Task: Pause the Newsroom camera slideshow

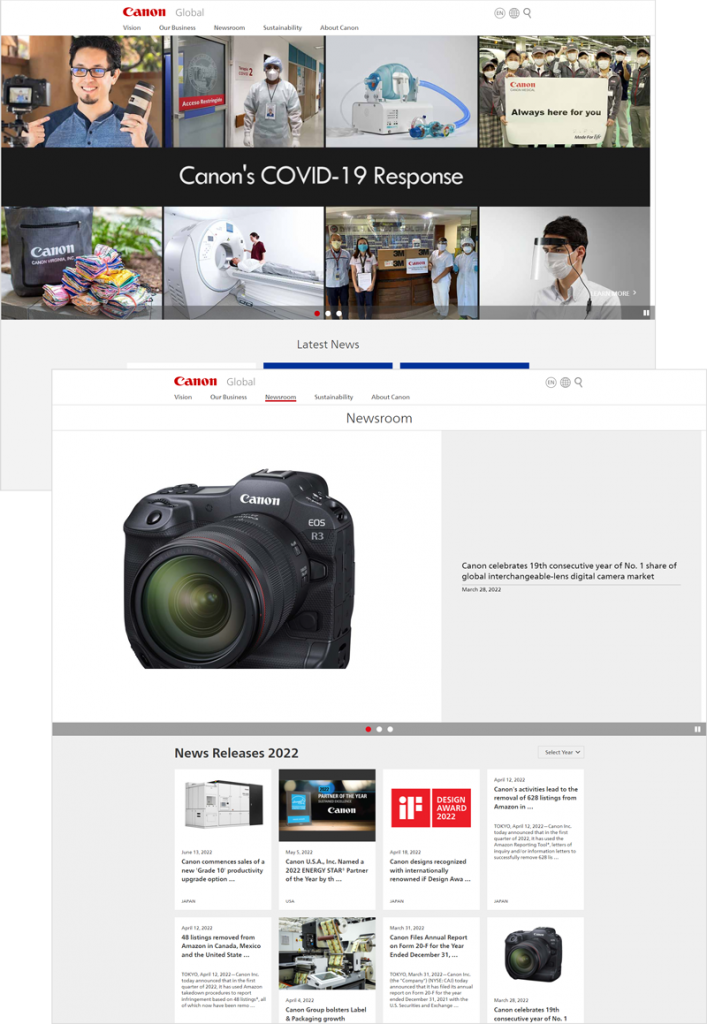Action: tap(697, 729)
